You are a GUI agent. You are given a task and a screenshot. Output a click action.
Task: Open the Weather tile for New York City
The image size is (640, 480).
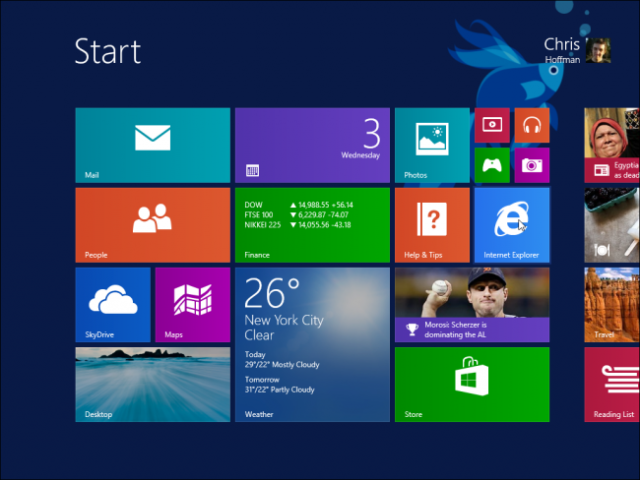pos(312,345)
